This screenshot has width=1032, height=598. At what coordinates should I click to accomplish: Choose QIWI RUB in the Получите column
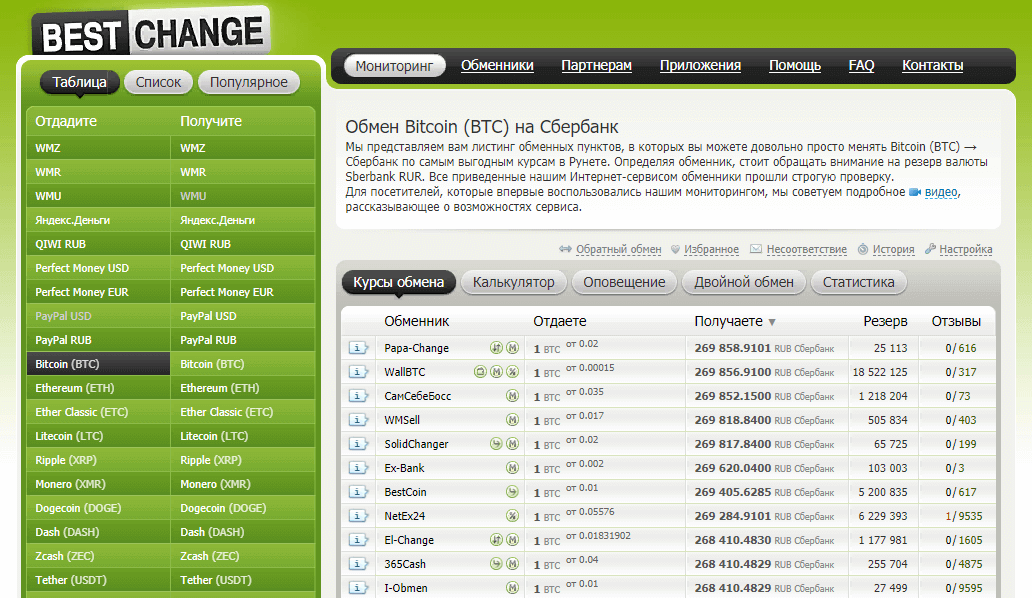tap(205, 244)
